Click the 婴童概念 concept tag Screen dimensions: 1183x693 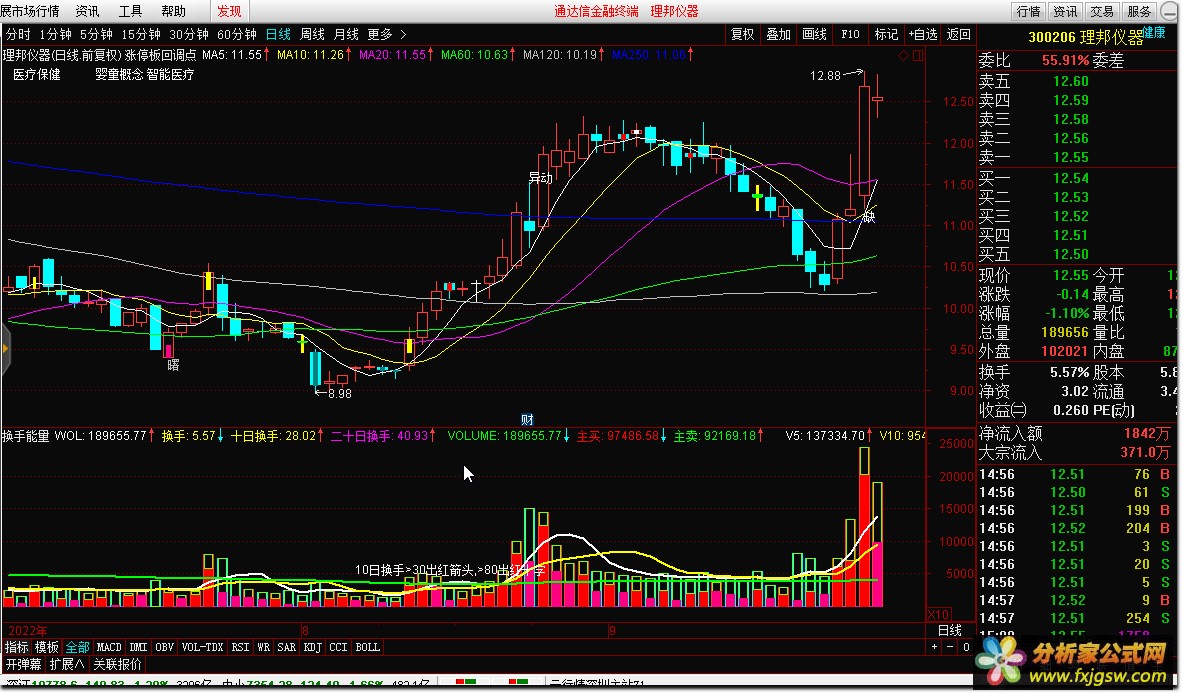tap(119, 75)
